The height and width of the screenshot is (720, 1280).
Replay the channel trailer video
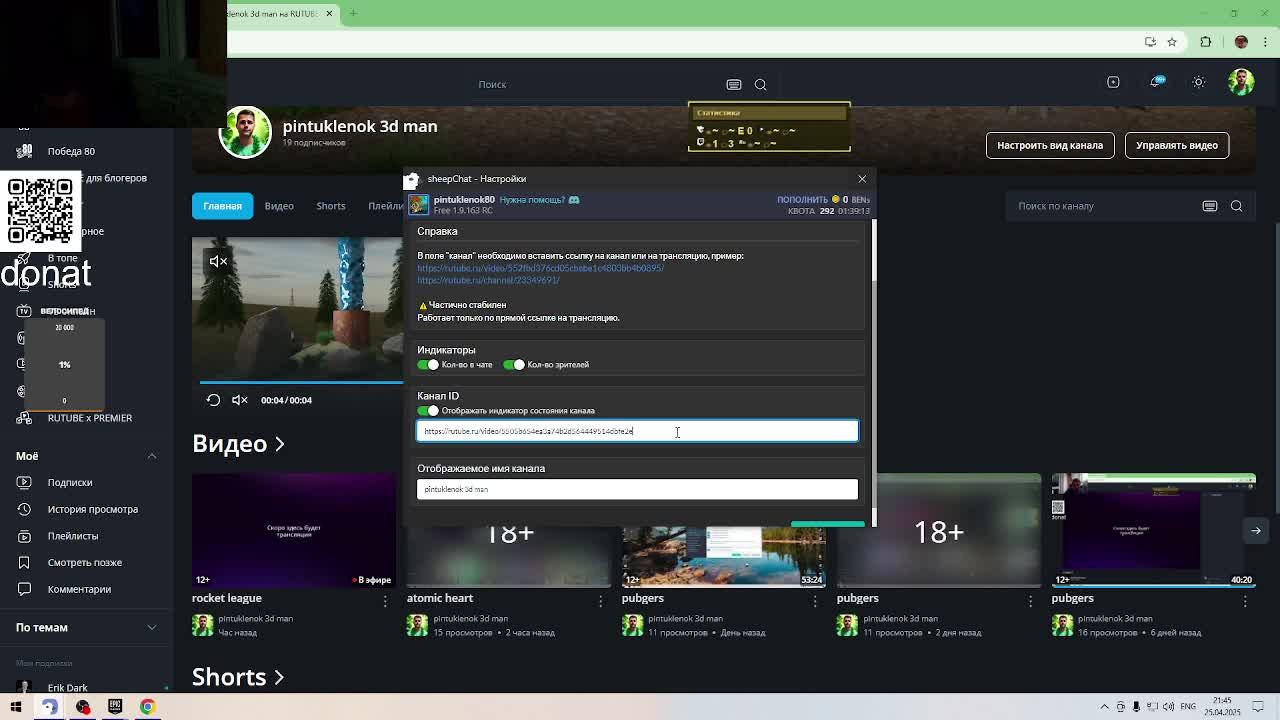[213, 400]
